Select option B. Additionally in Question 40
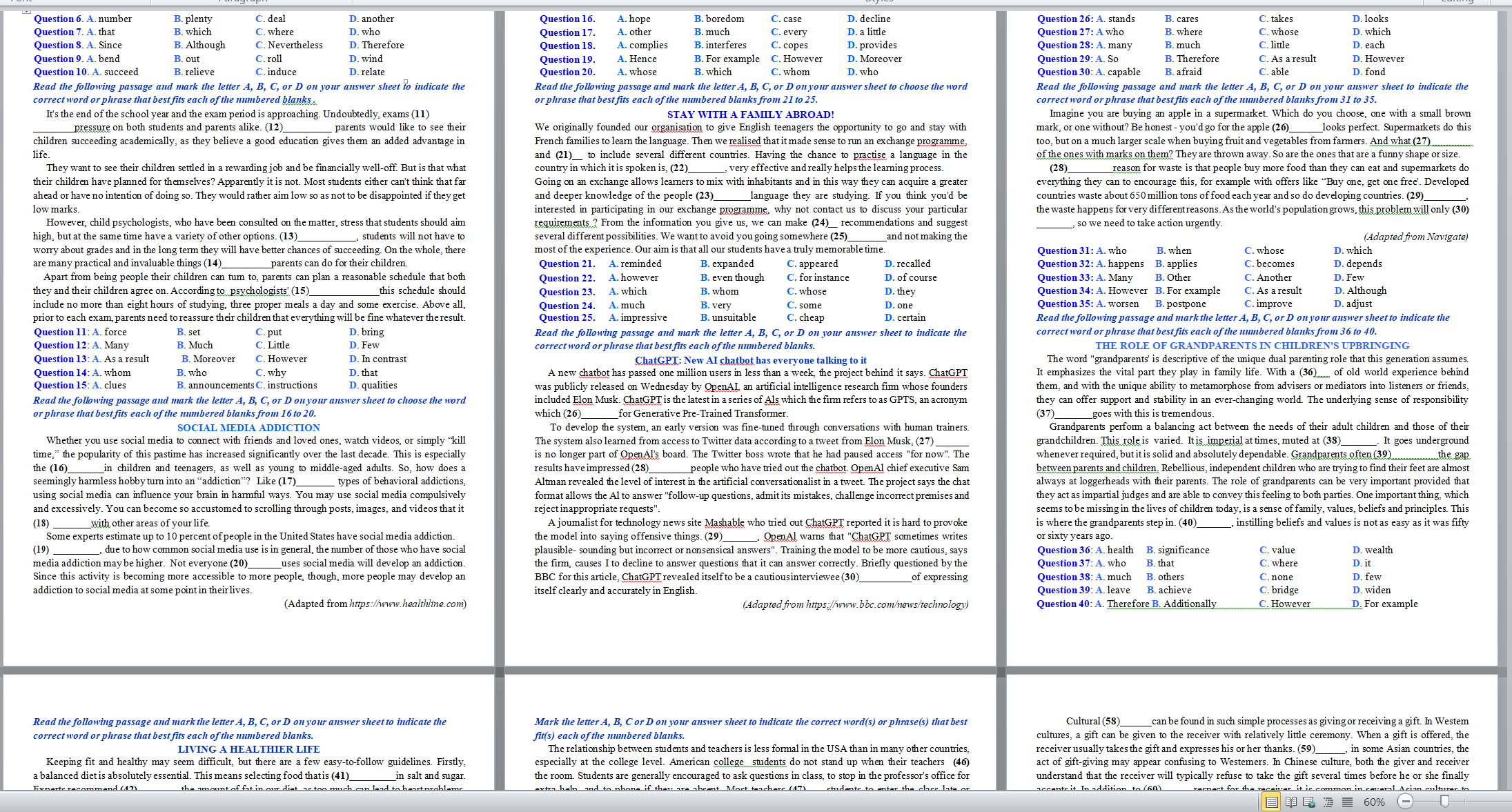The height and width of the screenshot is (812, 1512). 1184,604
